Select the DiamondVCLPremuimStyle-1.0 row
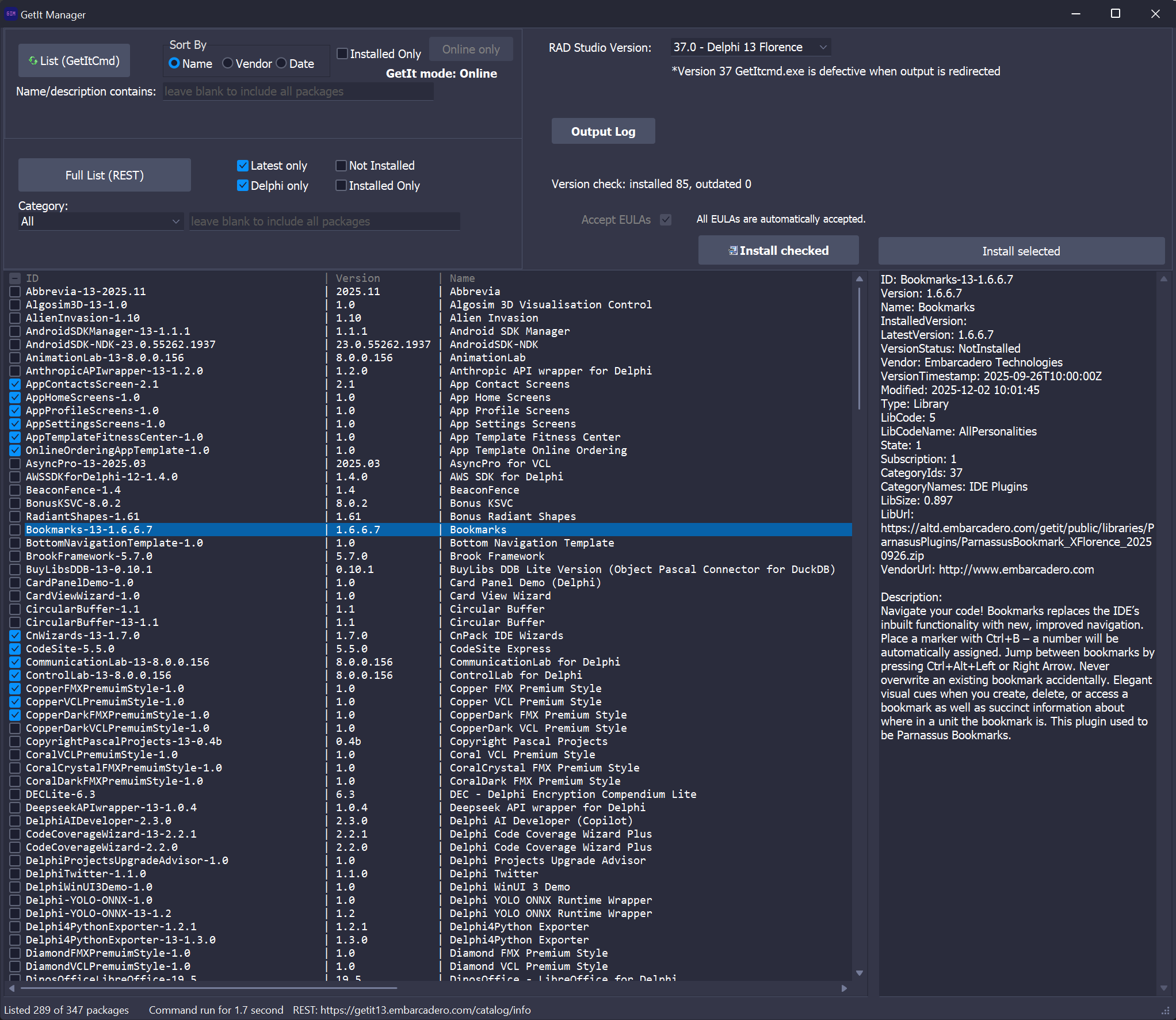The height and width of the screenshot is (1020, 1176). point(430,966)
